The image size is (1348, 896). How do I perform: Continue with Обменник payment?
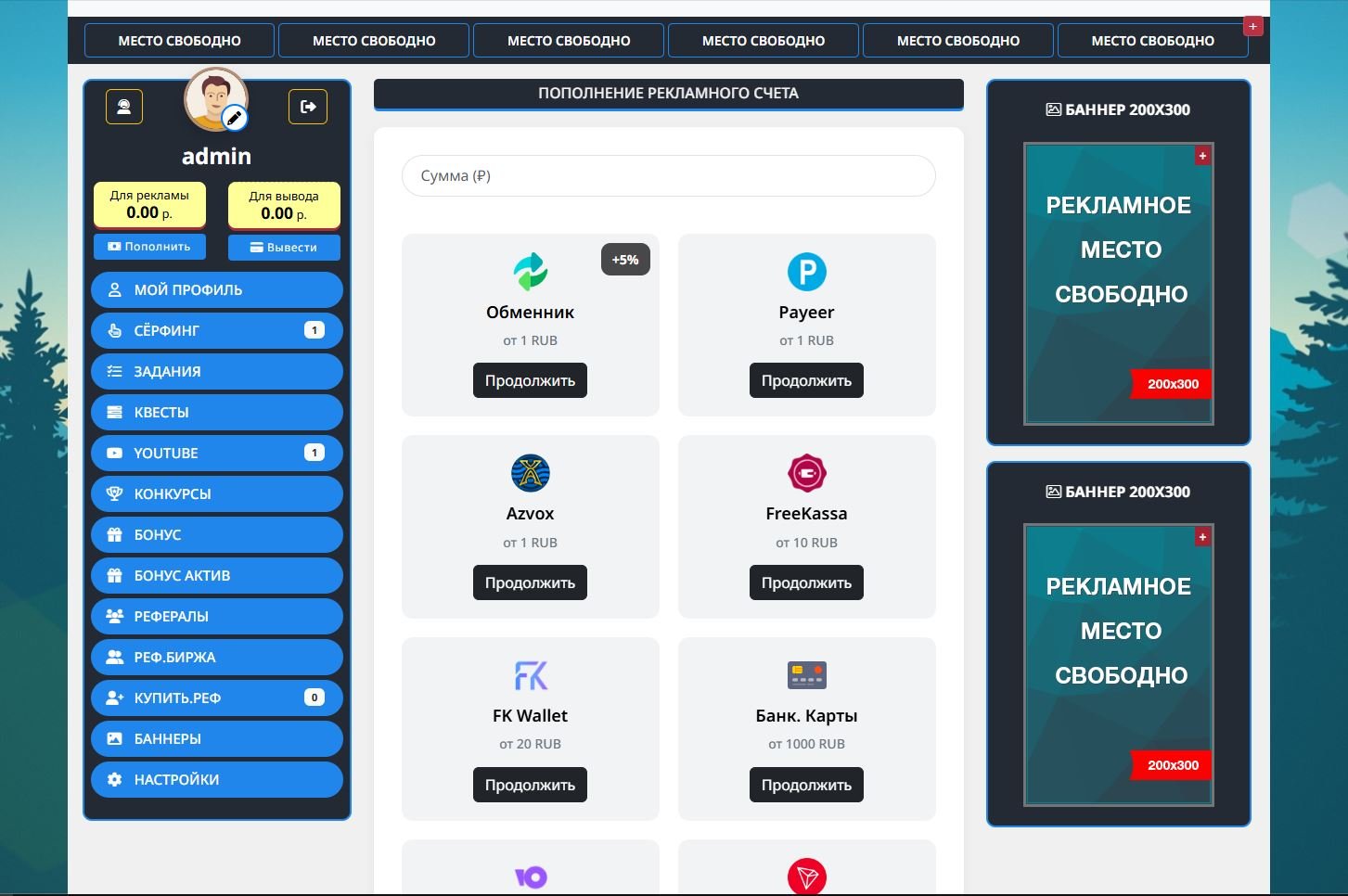coord(530,380)
